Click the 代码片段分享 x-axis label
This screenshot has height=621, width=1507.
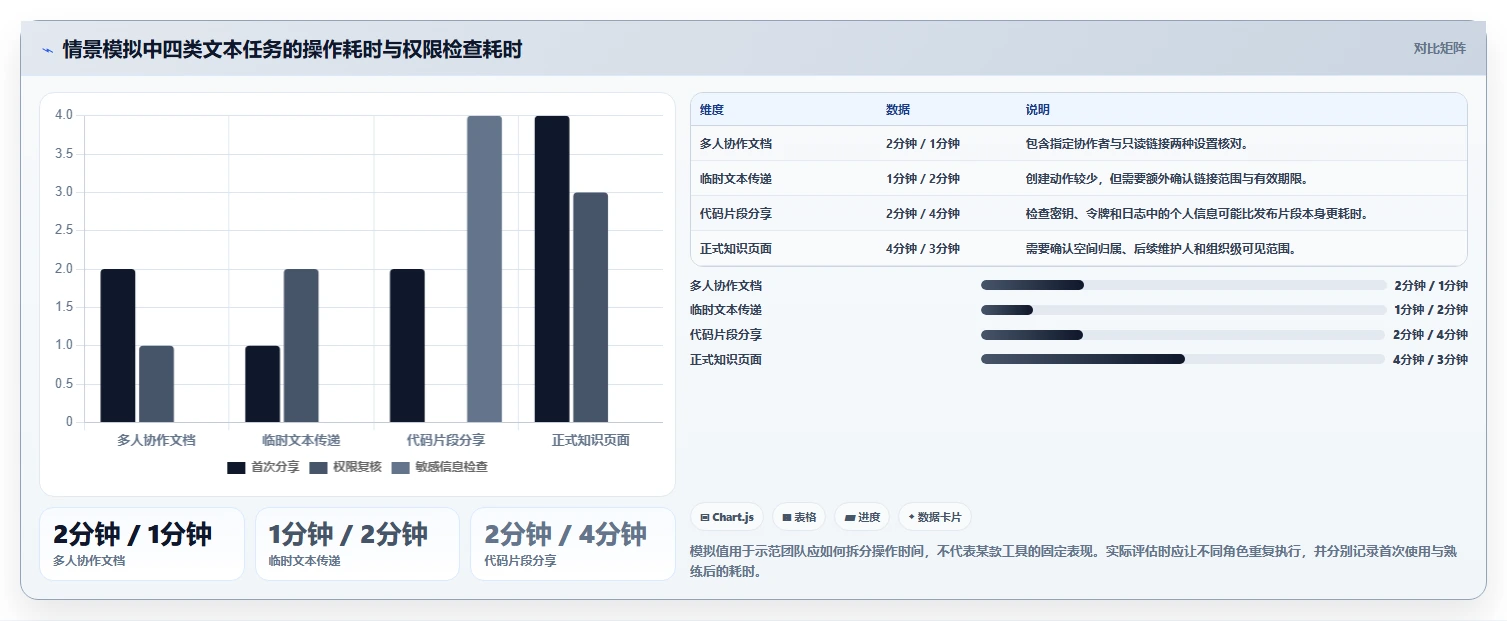446,440
